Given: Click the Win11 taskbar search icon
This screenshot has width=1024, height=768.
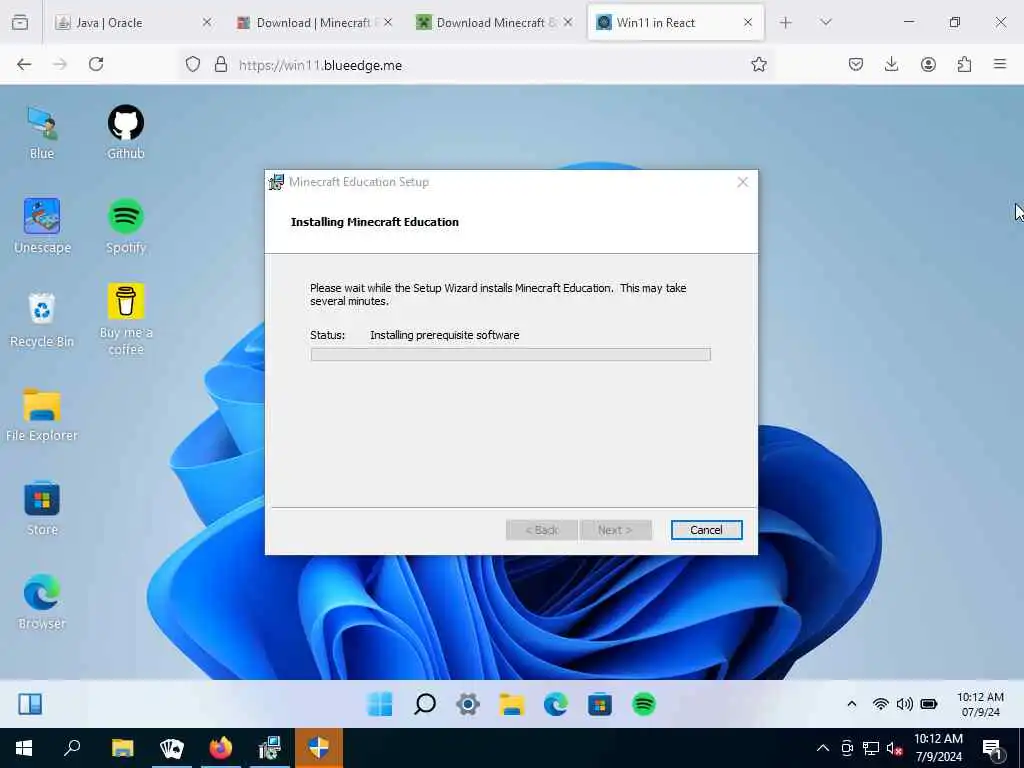Looking at the screenshot, I should (424, 704).
